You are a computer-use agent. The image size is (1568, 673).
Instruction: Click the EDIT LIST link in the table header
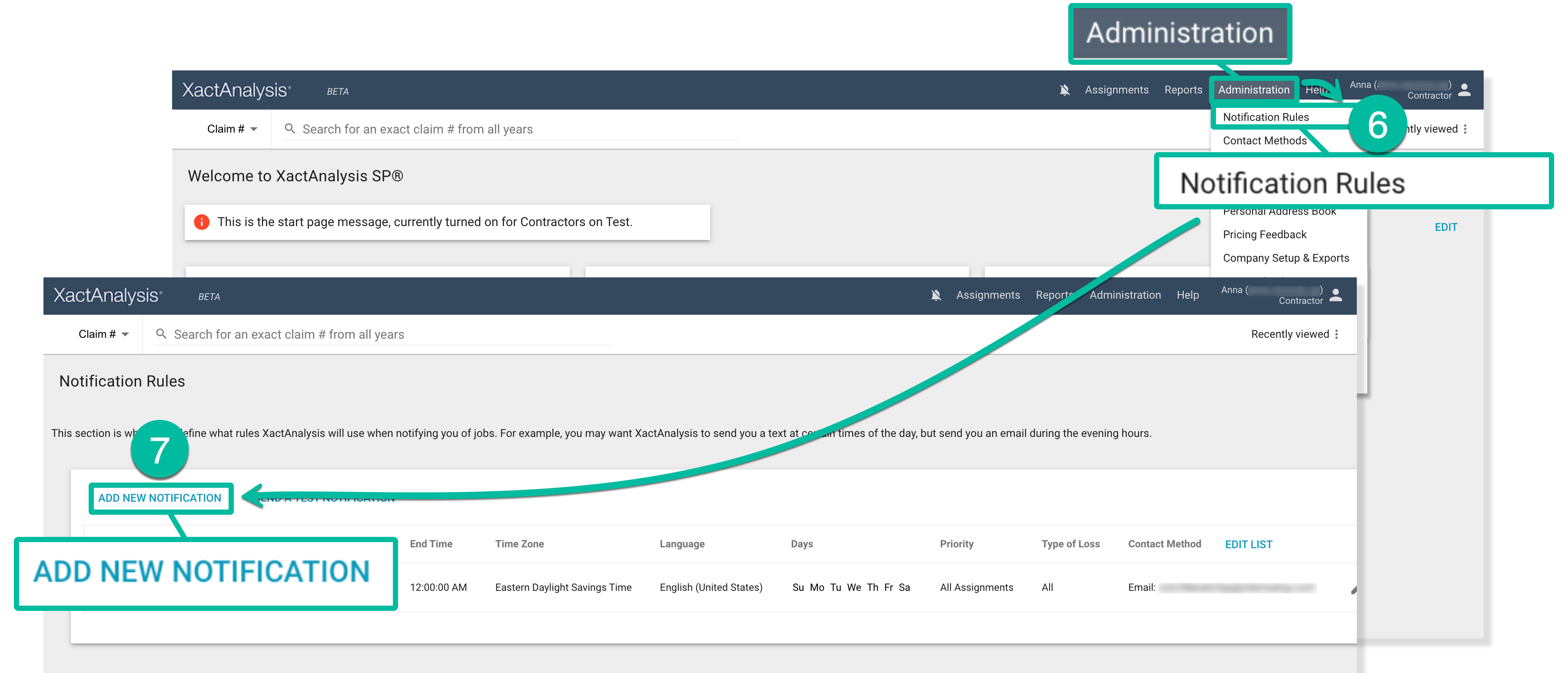coord(1248,544)
